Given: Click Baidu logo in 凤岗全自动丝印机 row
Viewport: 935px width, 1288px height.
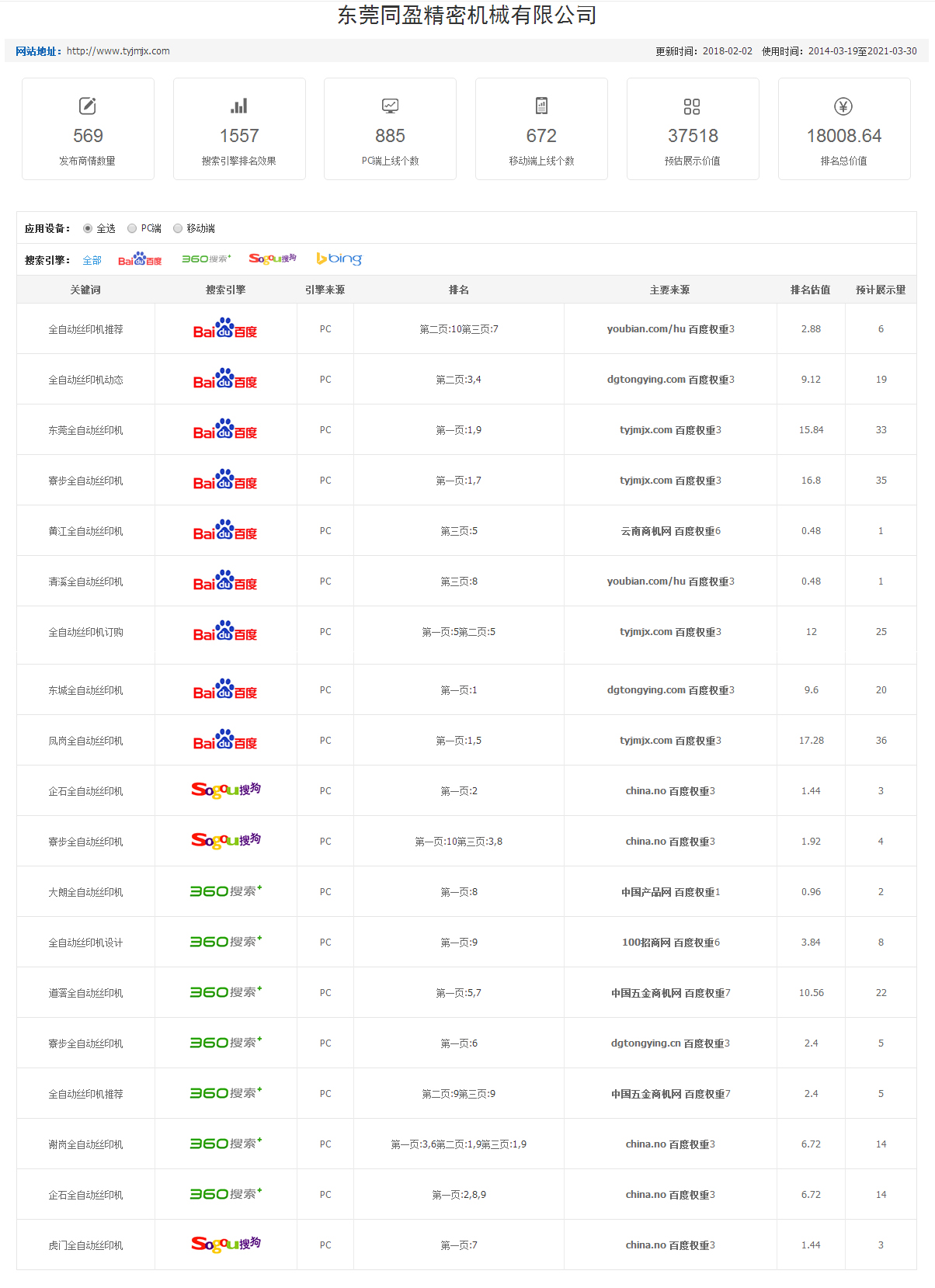Looking at the screenshot, I should tap(225, 740).
